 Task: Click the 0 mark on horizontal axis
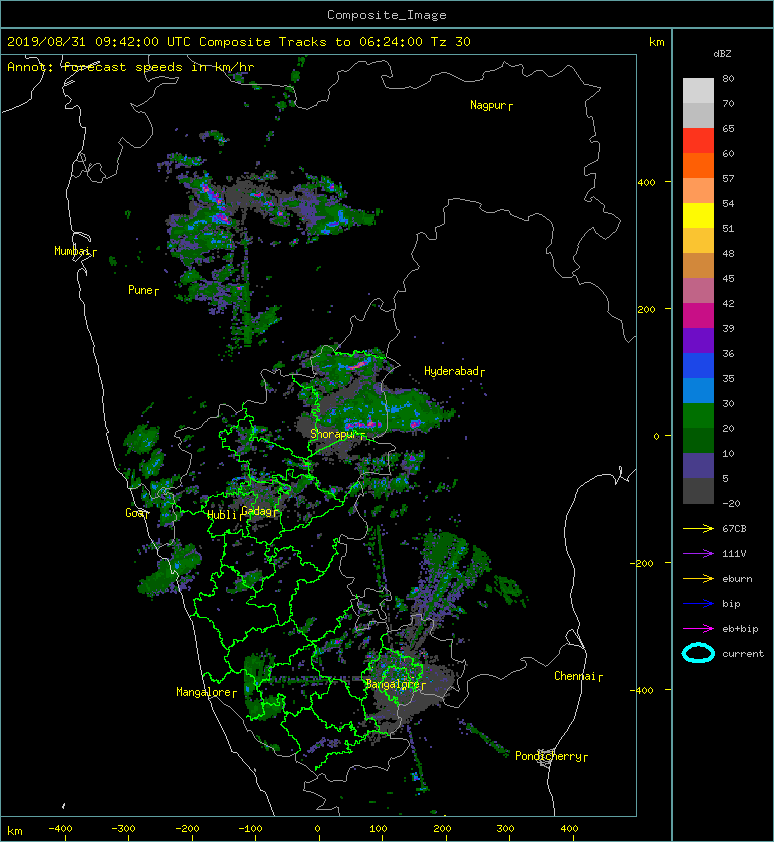coord(317,829)
